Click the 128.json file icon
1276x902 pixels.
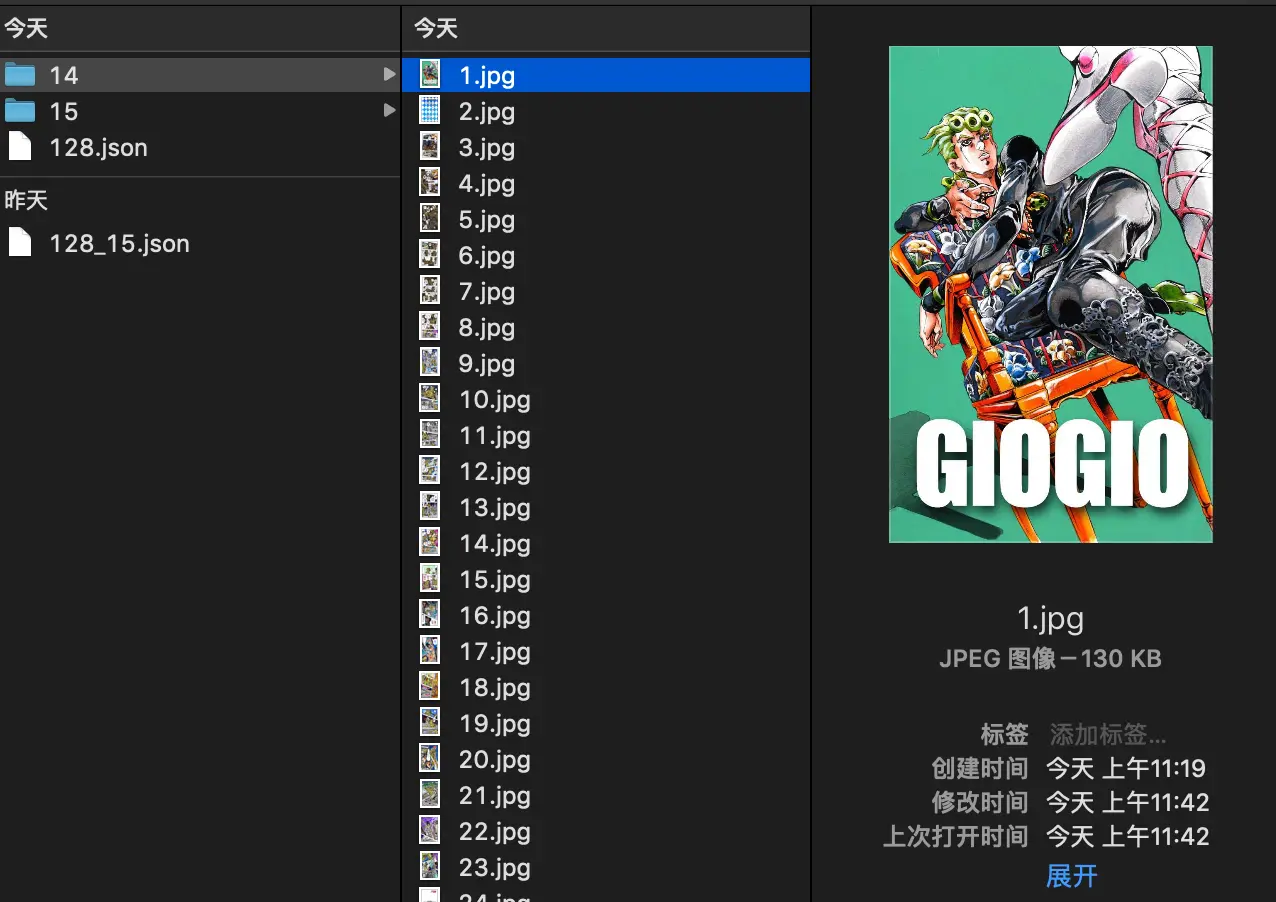[x=20, y=147]
